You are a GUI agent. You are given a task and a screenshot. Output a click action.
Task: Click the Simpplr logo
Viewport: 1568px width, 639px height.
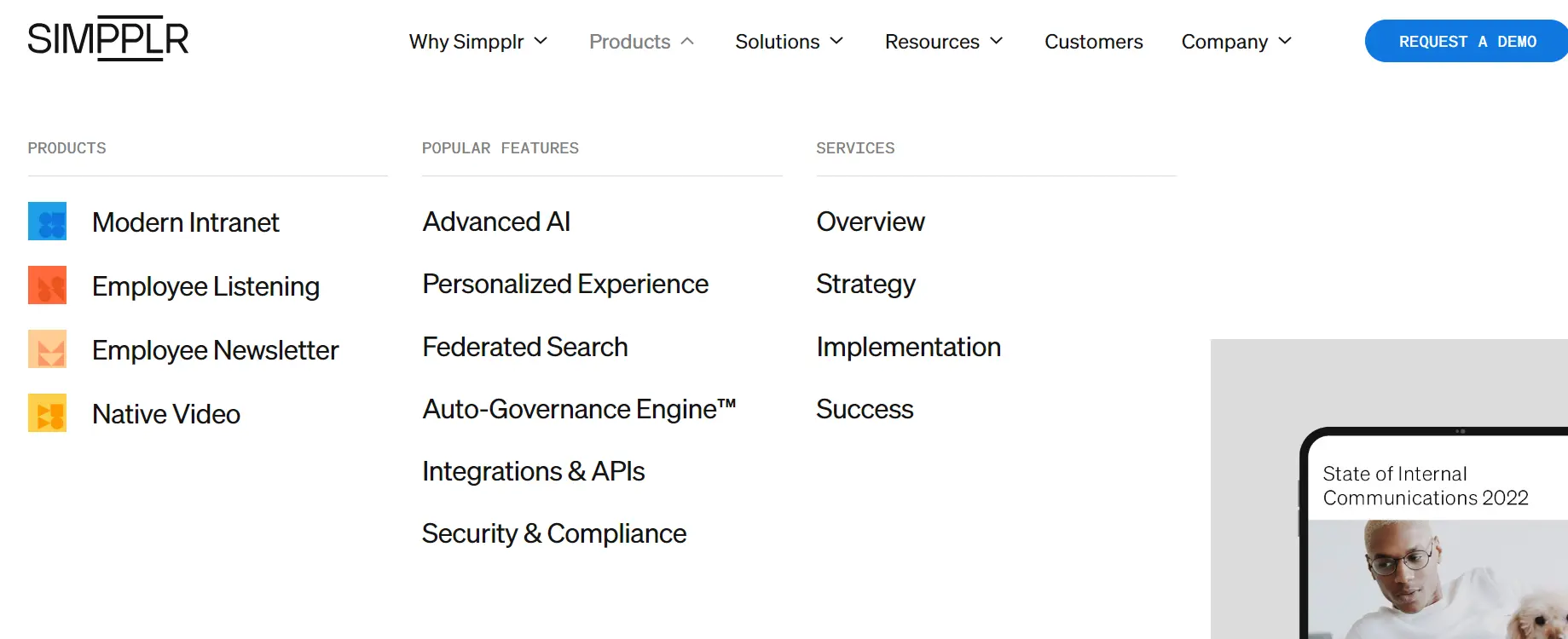coord(108,38)
